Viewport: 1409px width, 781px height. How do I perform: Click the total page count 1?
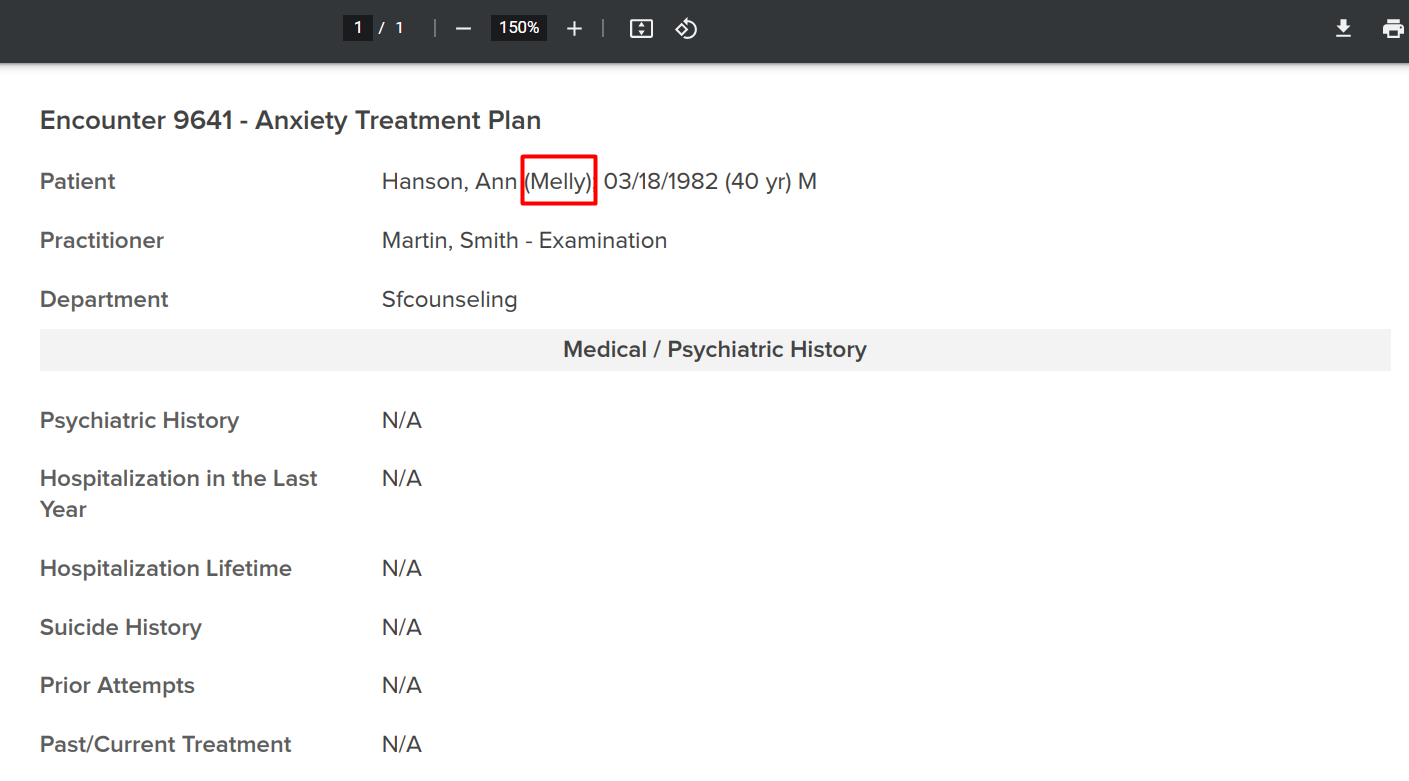point(399,28)
